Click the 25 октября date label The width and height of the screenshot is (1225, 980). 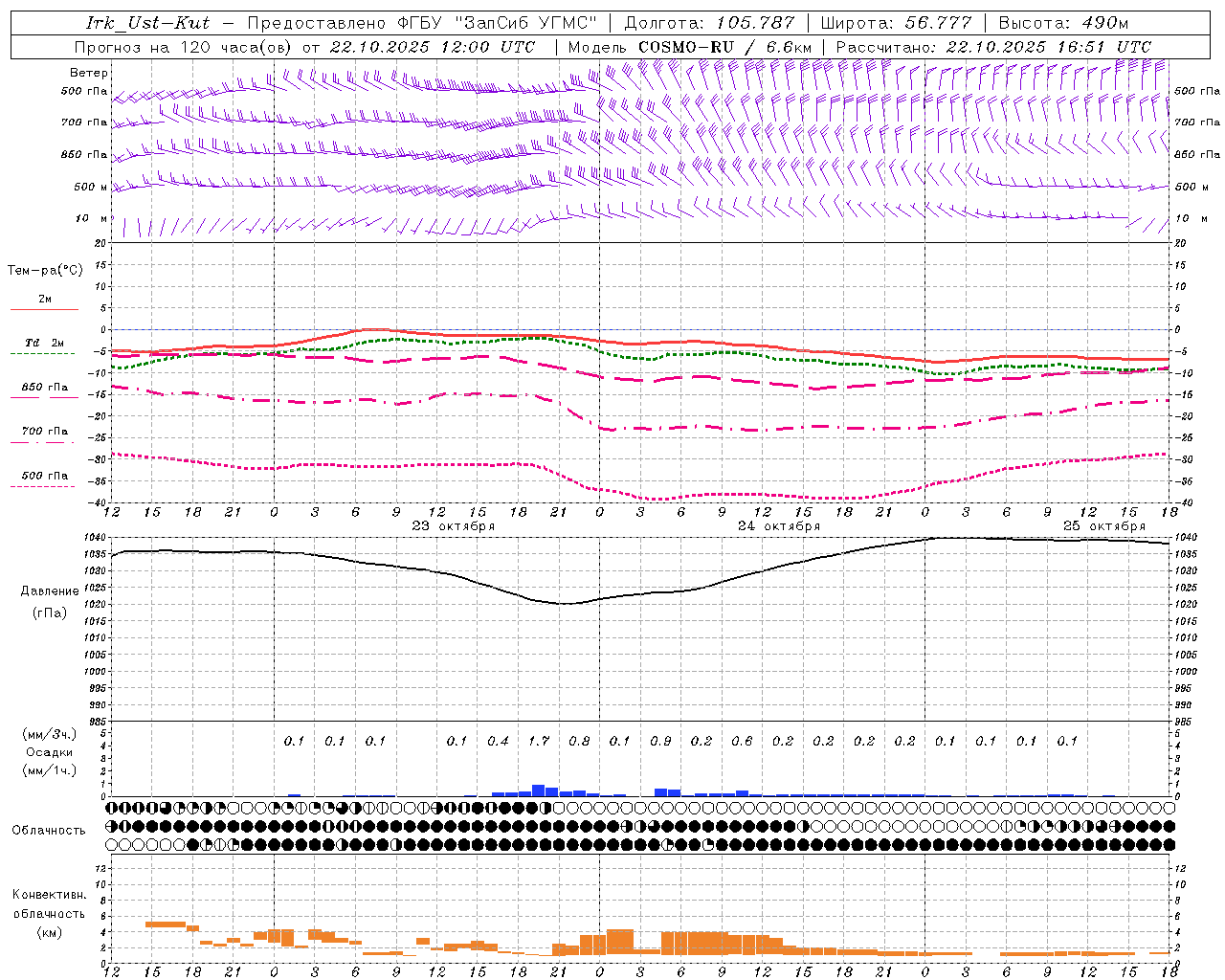click(x=1104, y=526)
